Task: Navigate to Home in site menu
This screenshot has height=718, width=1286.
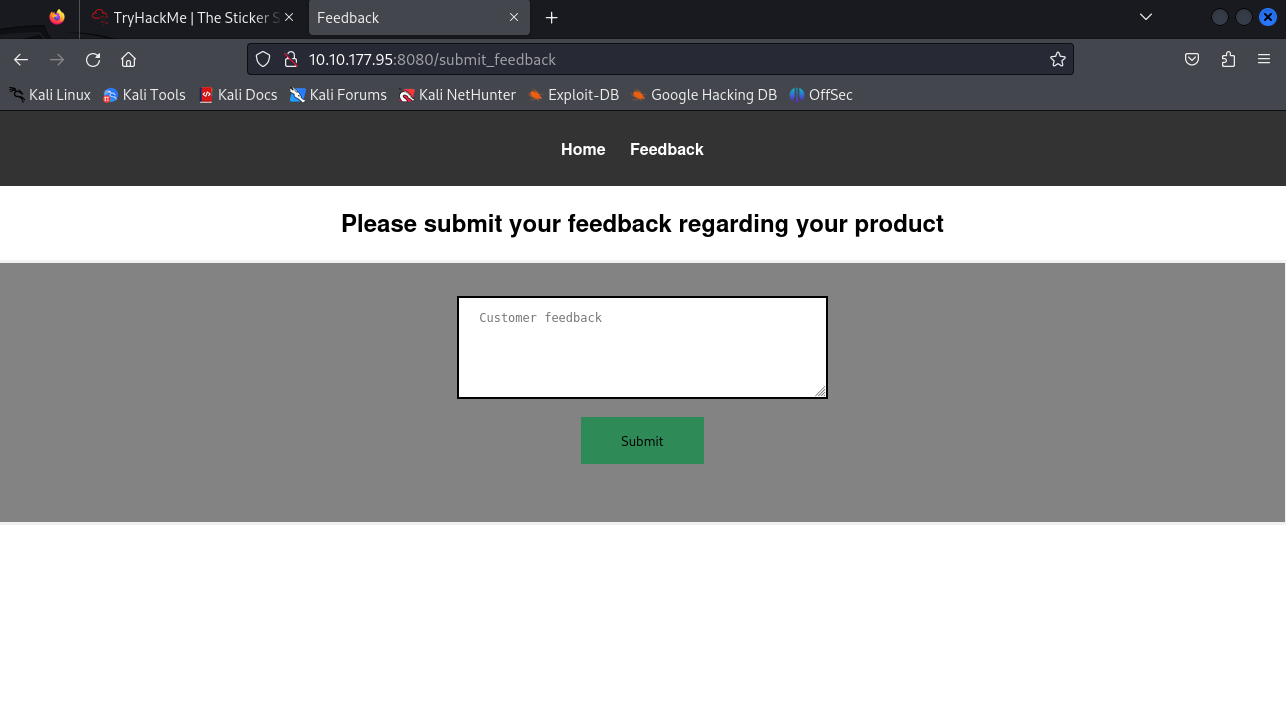Action: click(x=583, y=149)
